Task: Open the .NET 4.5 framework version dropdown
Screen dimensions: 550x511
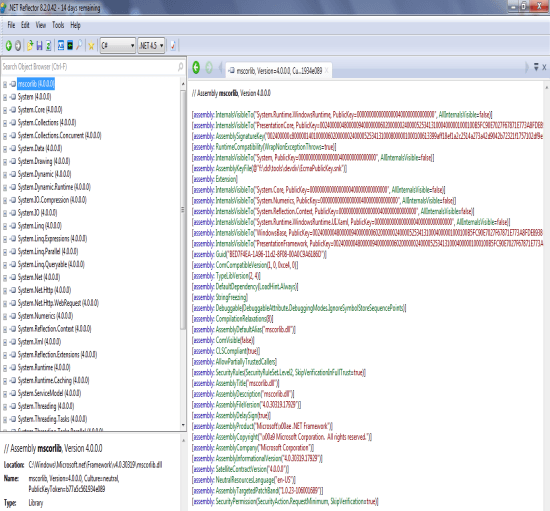Action: click(152, 46)
